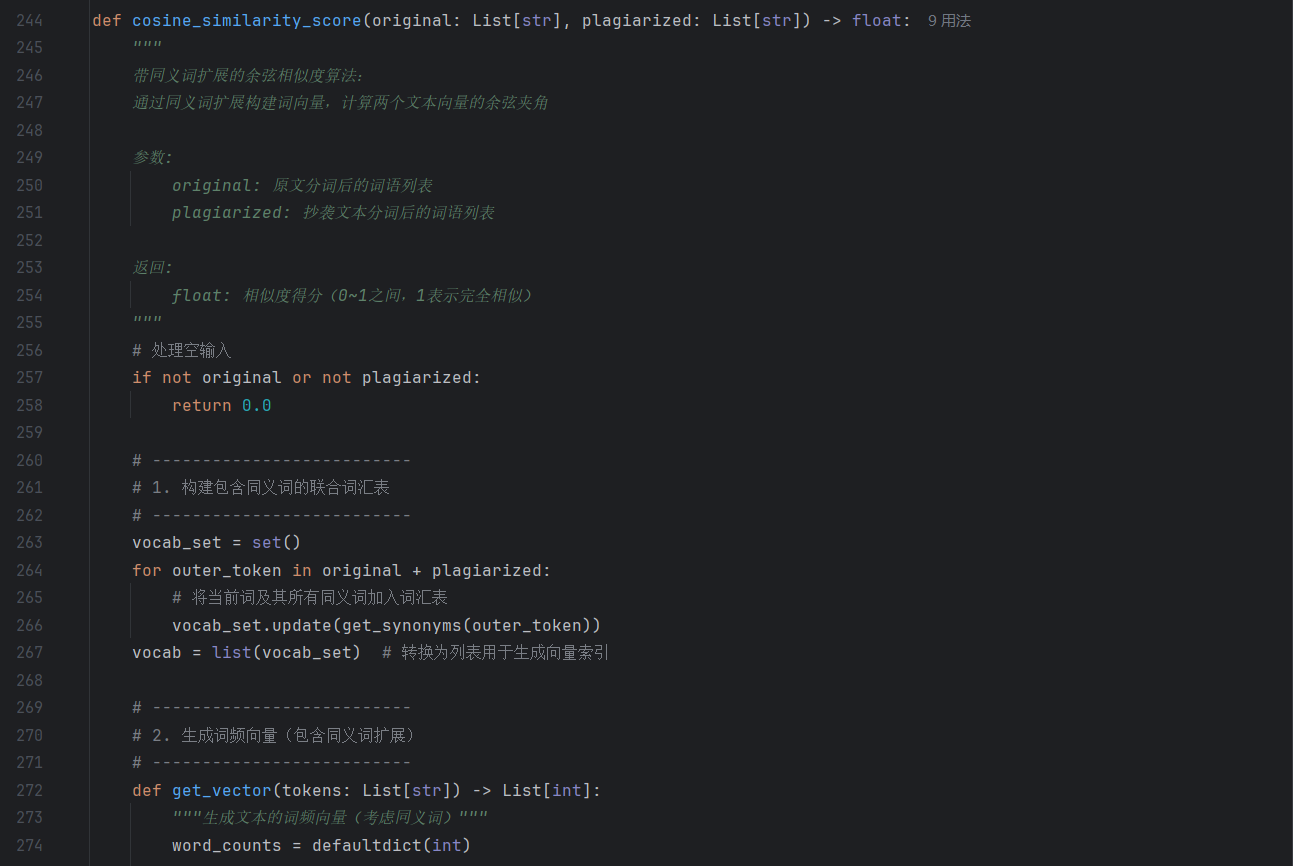Click "plagiarized: List[str]" parameter on line 244
The height and width of the screenshot is (866, 1293).
pyautogui.click(x=692, y=20)
